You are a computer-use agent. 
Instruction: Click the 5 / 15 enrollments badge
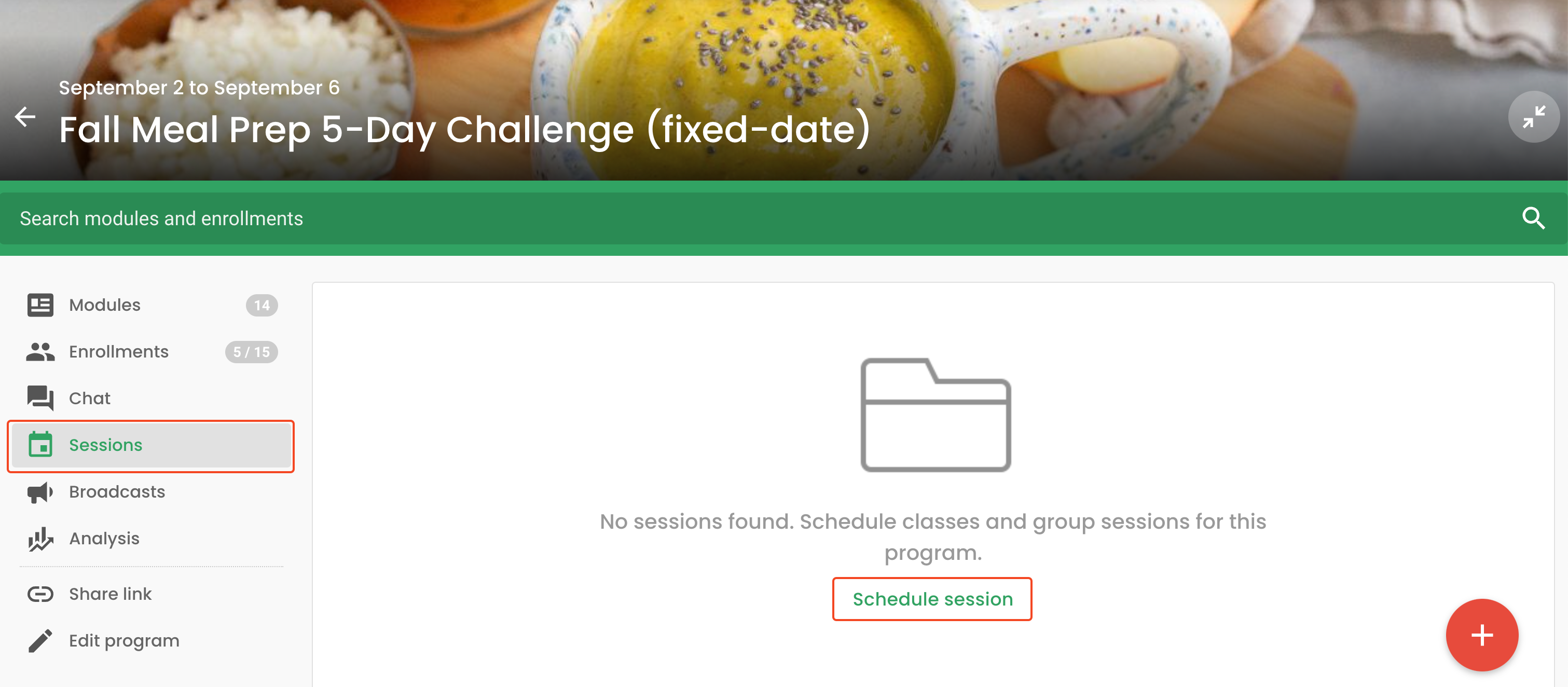coord(252,352)
